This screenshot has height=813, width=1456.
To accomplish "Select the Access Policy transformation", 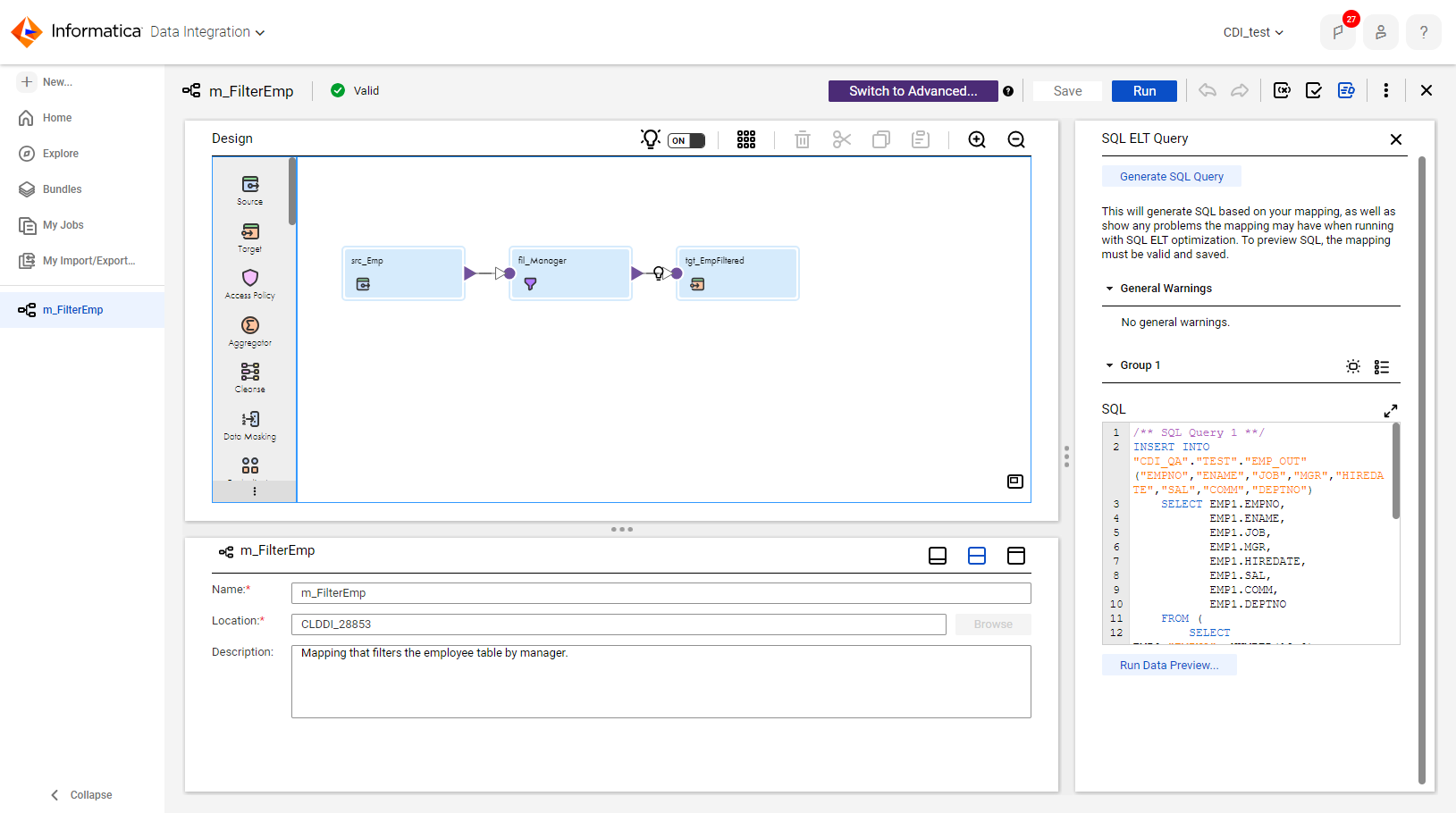I will pos(250,284).
